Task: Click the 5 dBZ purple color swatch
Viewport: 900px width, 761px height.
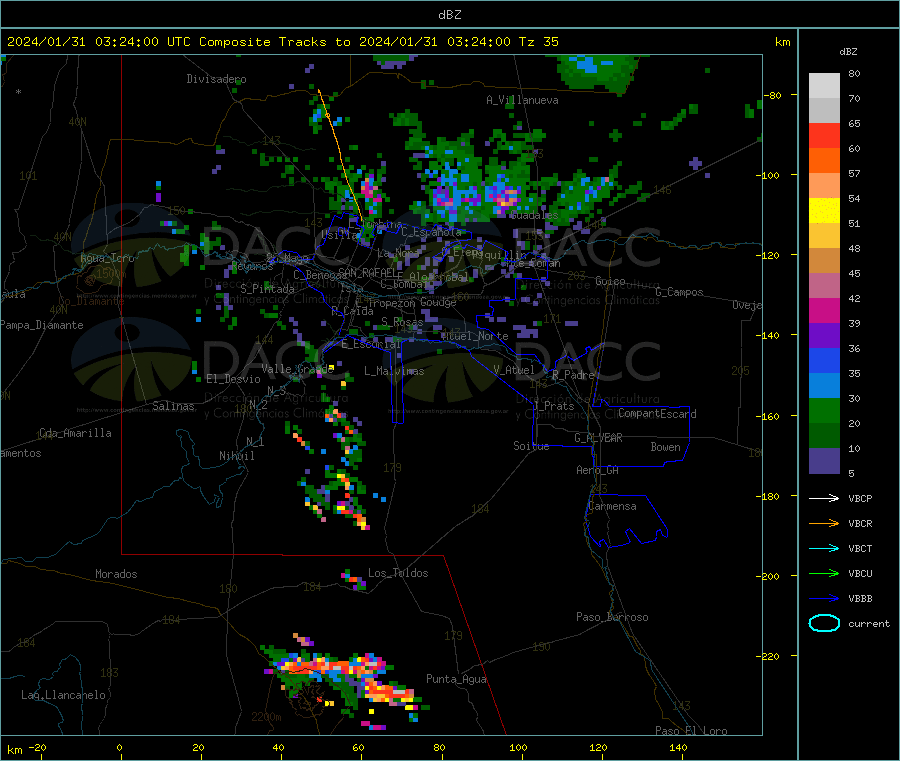Action: (824, 461)
